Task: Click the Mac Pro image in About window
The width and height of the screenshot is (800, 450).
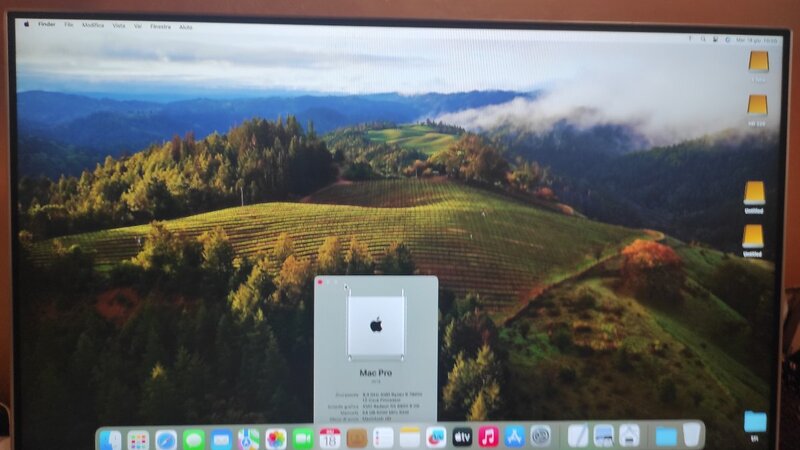Action: click(x=376, y=326)
